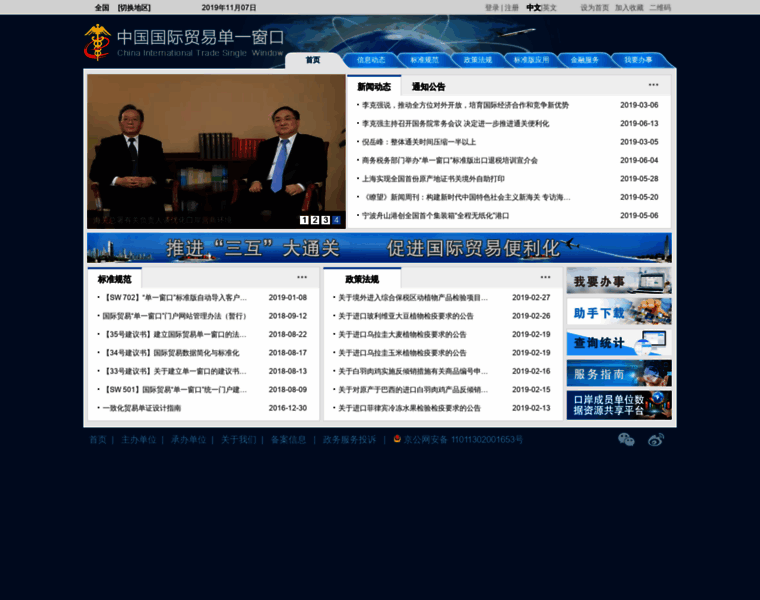Screen dimensions: 760x600
Task: Open policy 关于进口乌拉圭大麦植物检疫要求
Action: (402, 334)
